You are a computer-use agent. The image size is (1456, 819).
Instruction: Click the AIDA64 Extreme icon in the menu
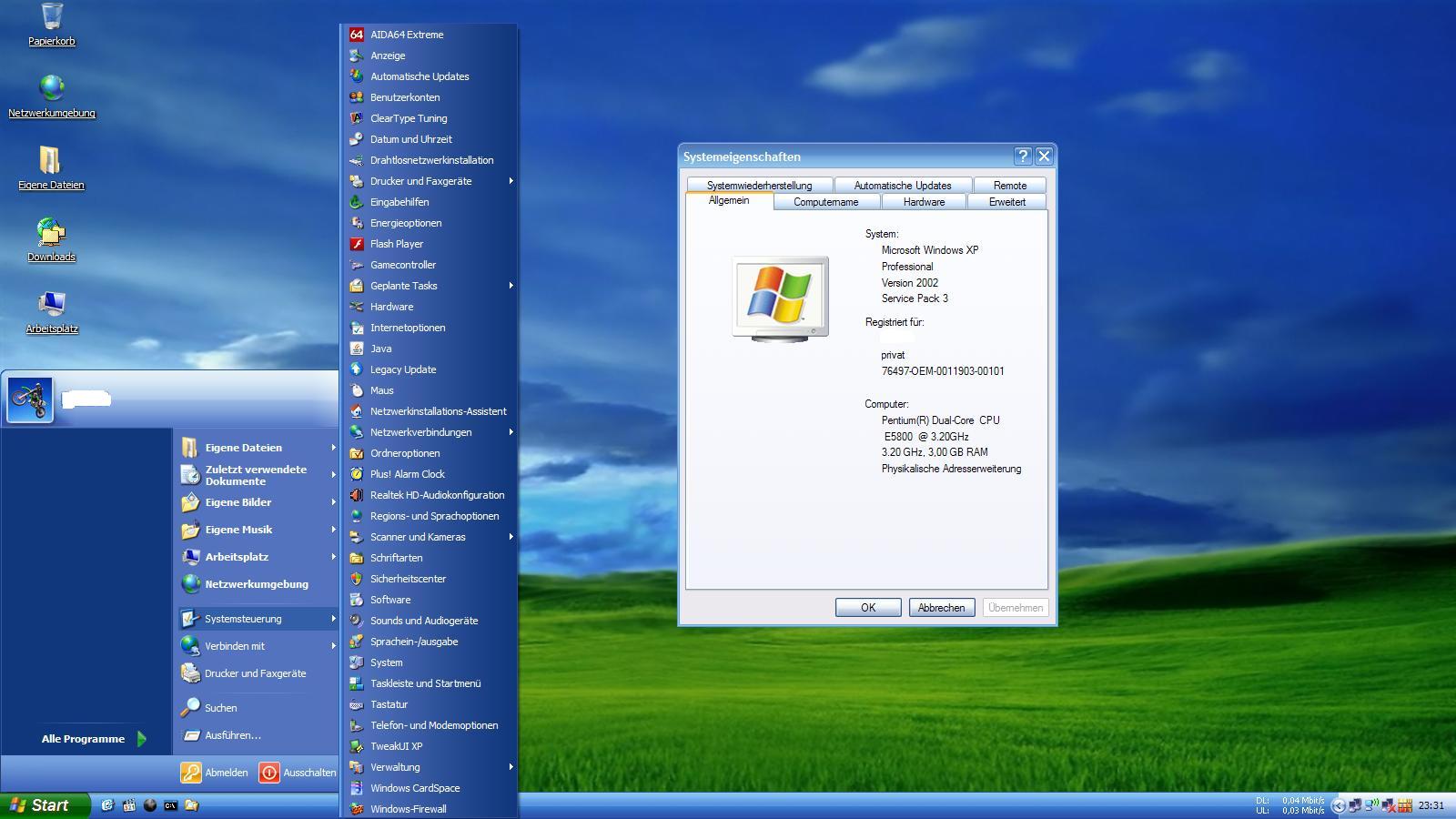click(x=357, y=35)
